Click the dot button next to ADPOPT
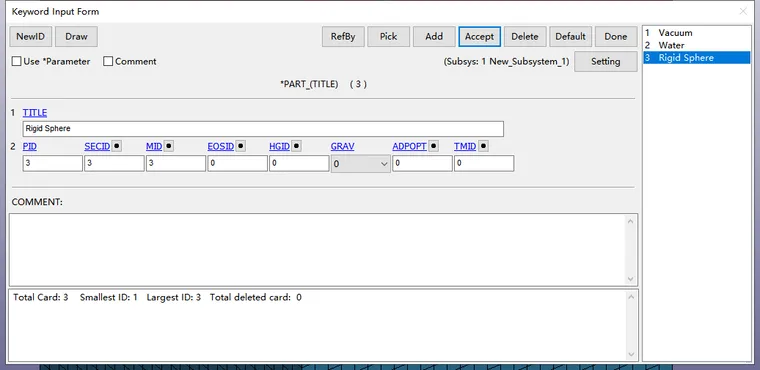 click(433, 146)
